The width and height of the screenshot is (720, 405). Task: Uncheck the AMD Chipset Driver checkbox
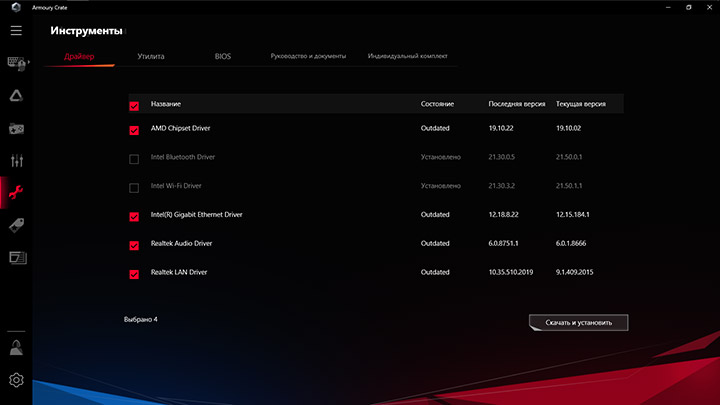[x=134, y=130]
